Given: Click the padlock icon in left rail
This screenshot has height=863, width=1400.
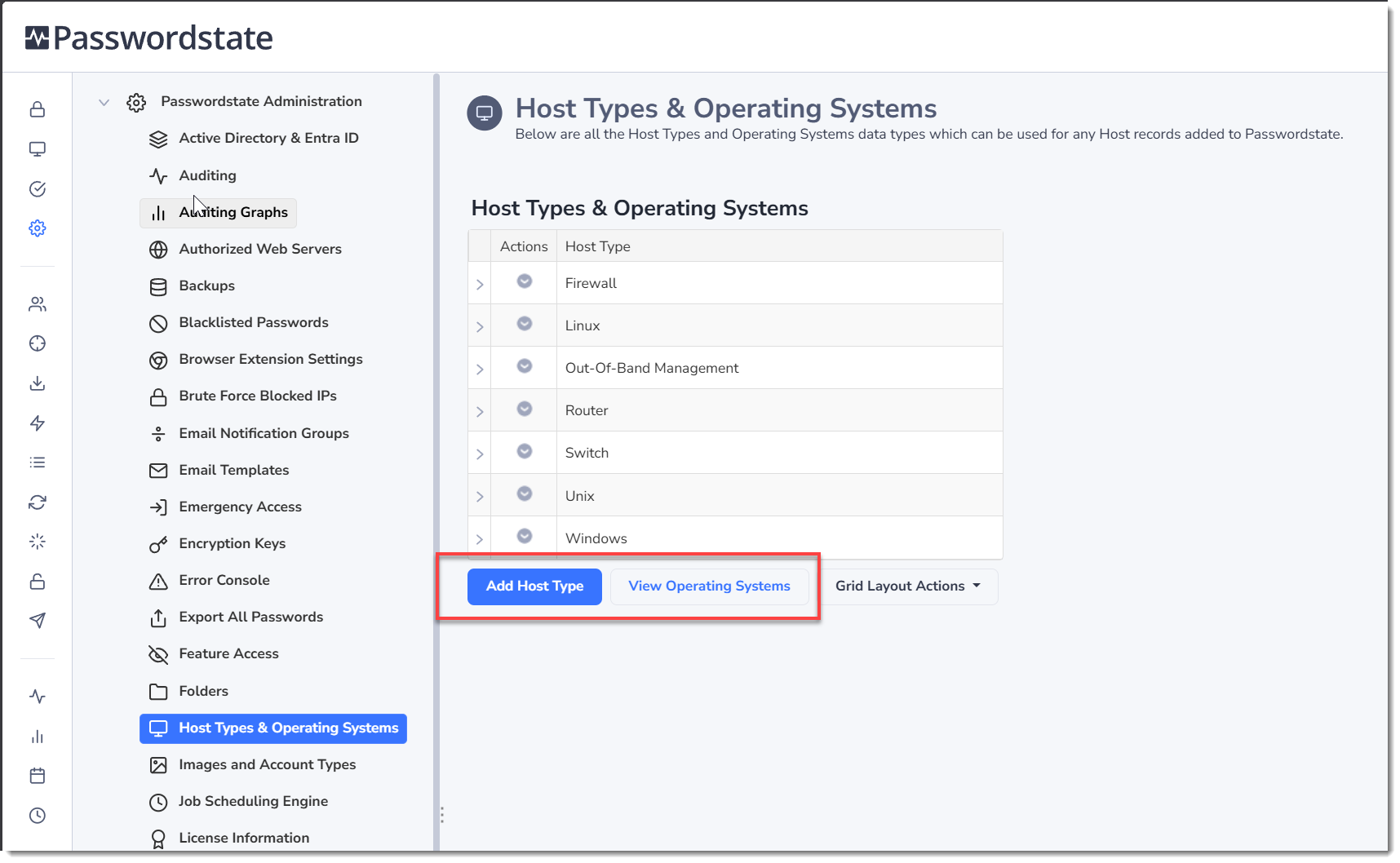Looking at the screenshot, I should [x=38, y=109].
